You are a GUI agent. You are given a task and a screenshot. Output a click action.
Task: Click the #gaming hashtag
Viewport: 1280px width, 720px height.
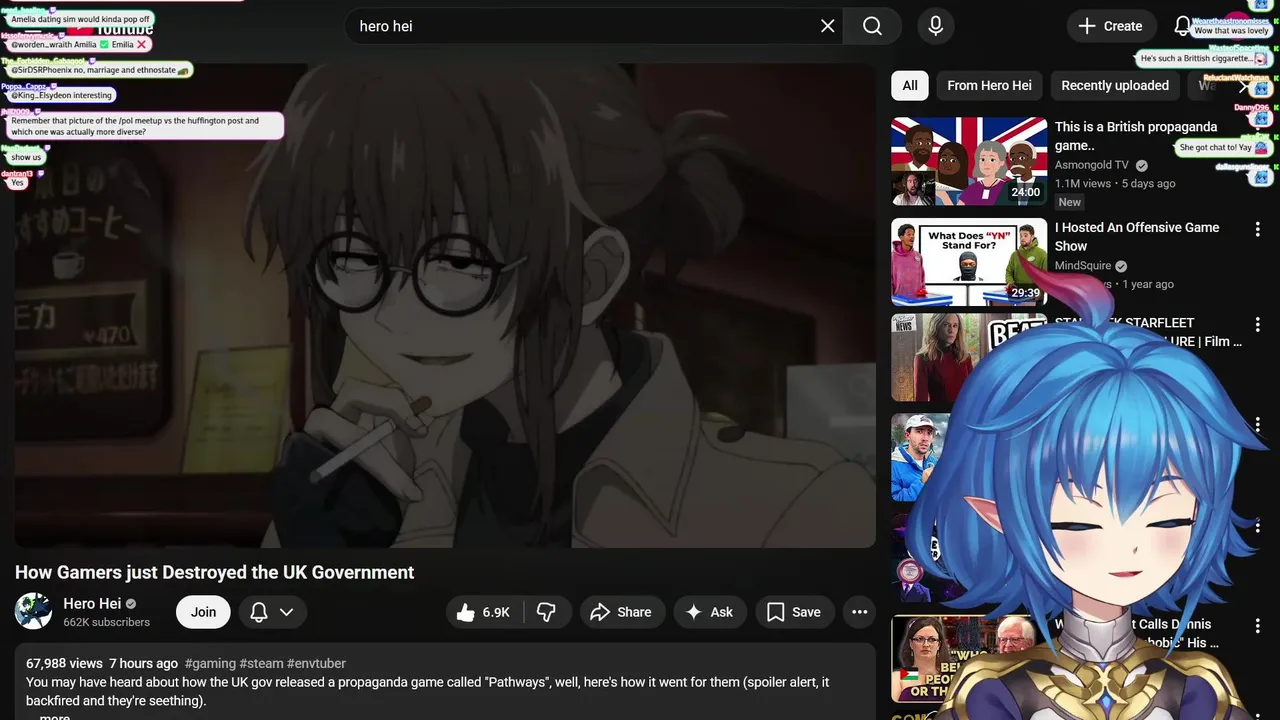coord(210,663)
